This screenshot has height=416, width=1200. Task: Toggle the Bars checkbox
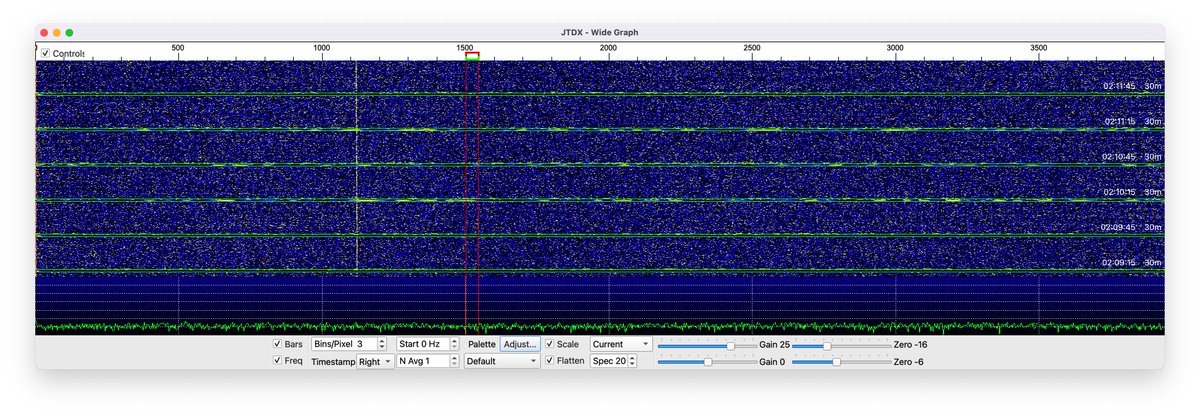277,344
